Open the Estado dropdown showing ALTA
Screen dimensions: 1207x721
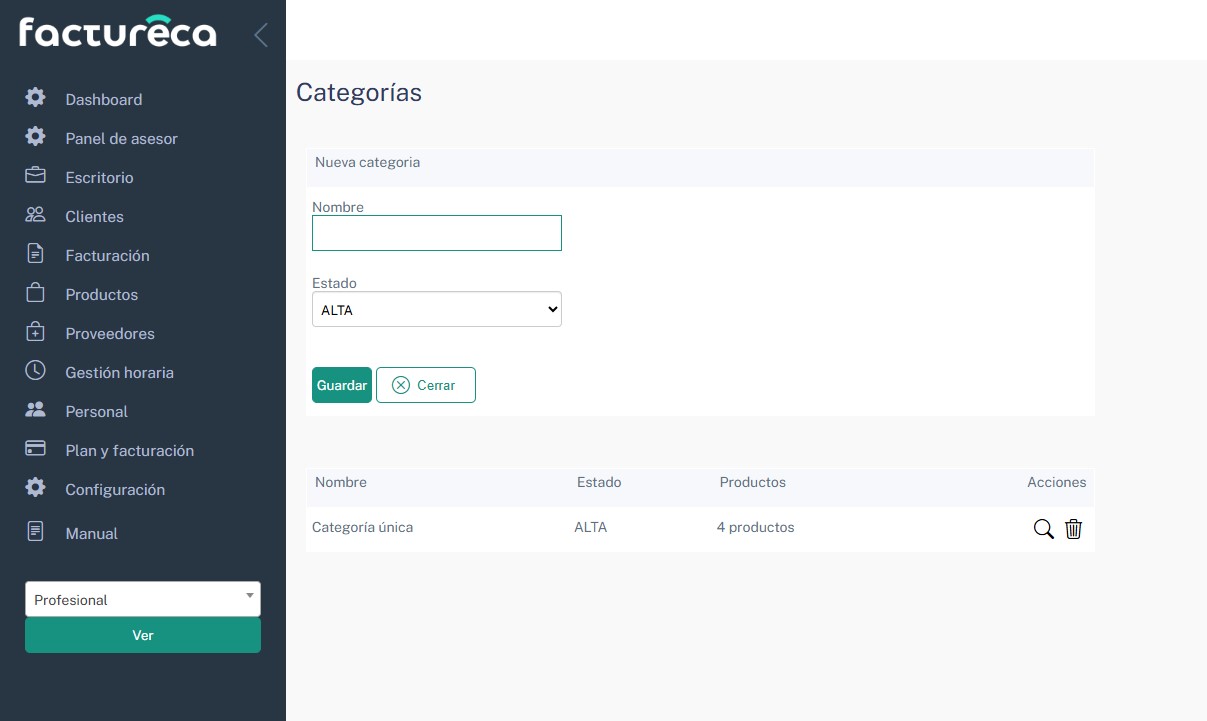[436, 310]
